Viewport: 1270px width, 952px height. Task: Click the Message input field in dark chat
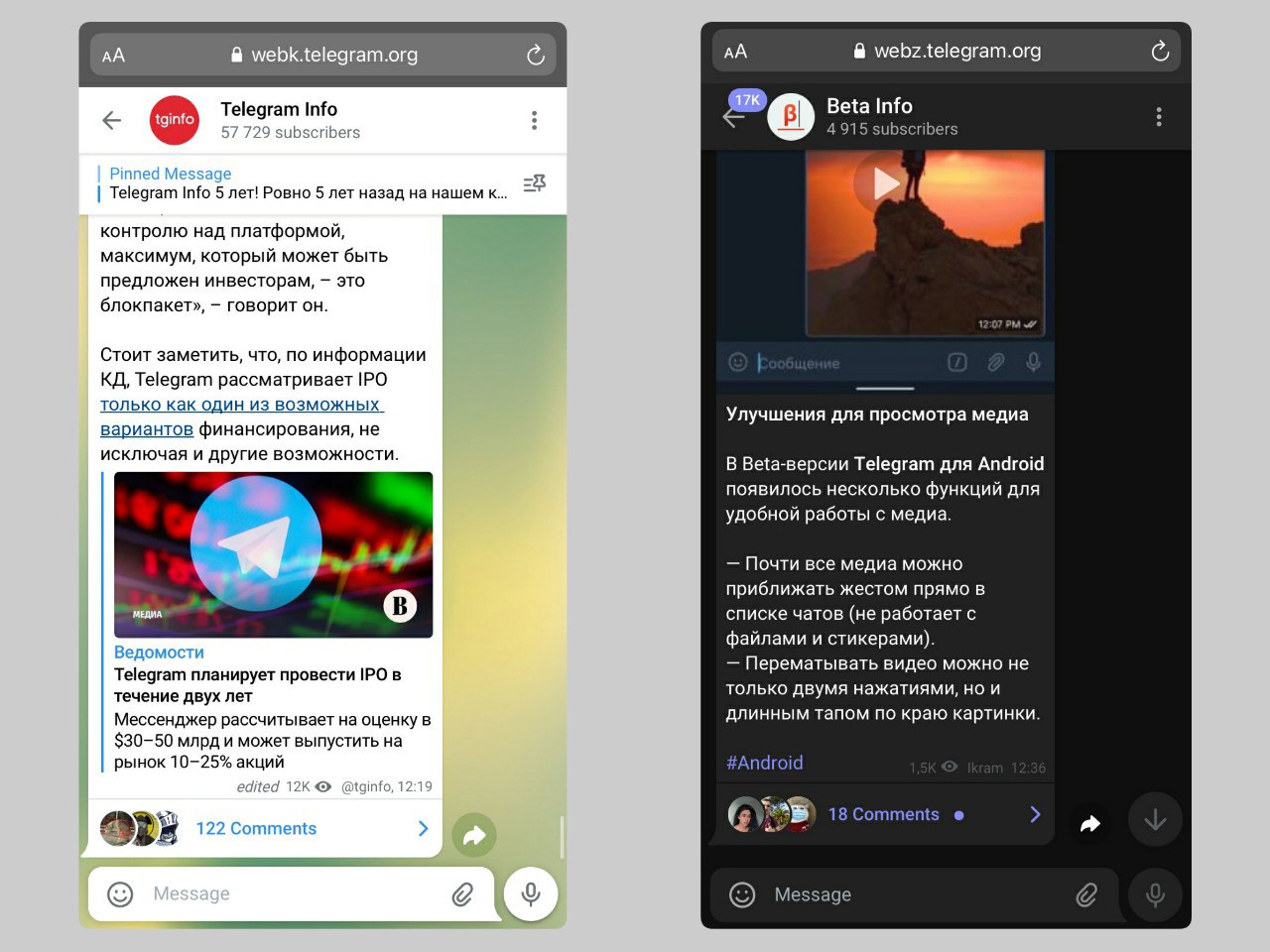click(x=913, y=894)
